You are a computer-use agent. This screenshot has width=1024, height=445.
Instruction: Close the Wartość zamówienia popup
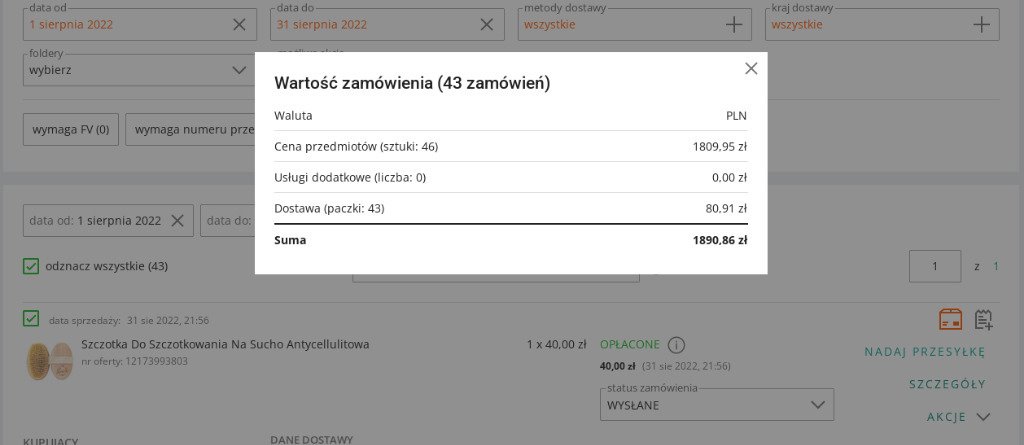click(751, 68)
